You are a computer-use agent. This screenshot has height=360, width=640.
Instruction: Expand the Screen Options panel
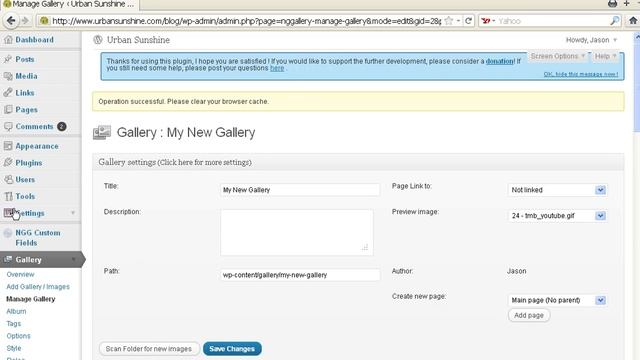pyautogui.click(x=558, y=56)
